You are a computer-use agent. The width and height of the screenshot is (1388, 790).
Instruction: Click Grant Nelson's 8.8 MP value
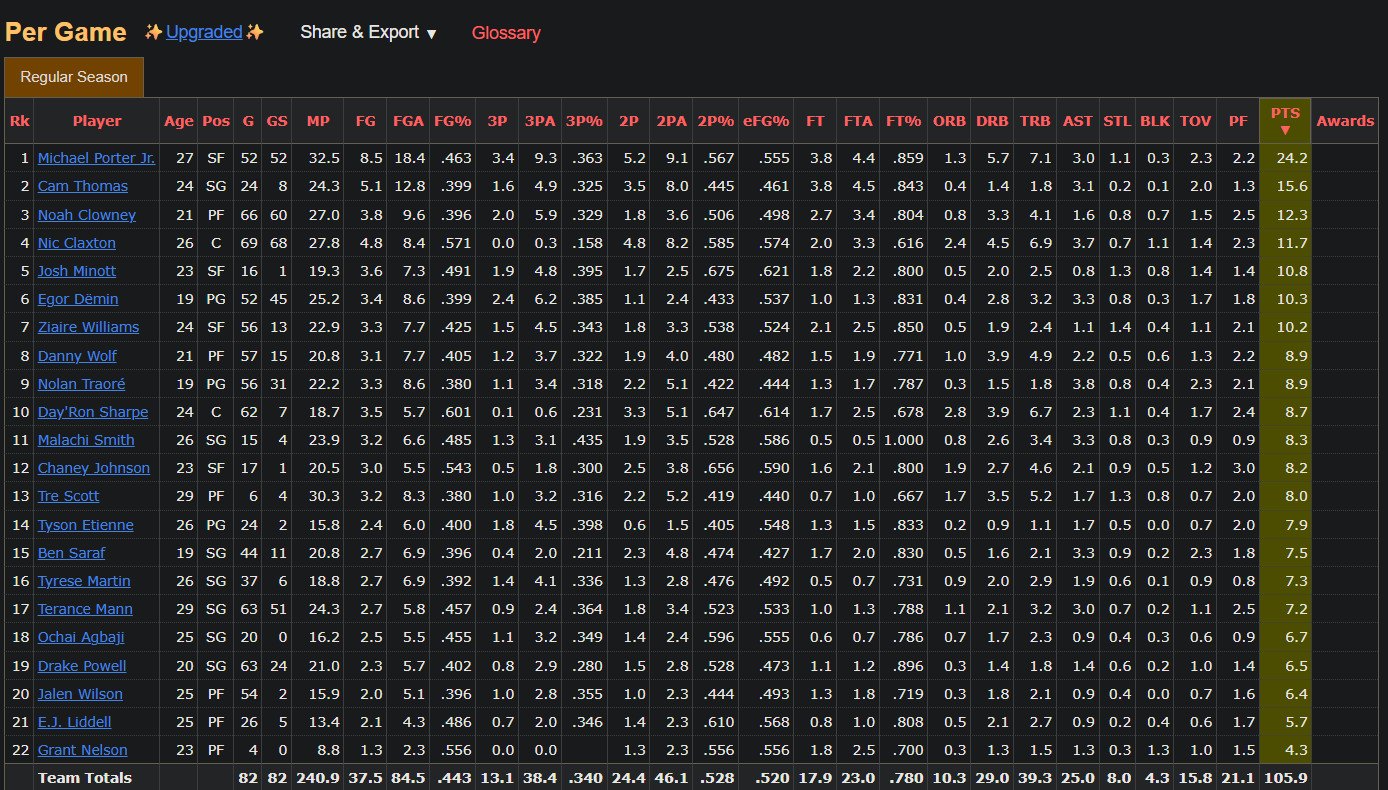pyautogui.click(x=329, y=750)
